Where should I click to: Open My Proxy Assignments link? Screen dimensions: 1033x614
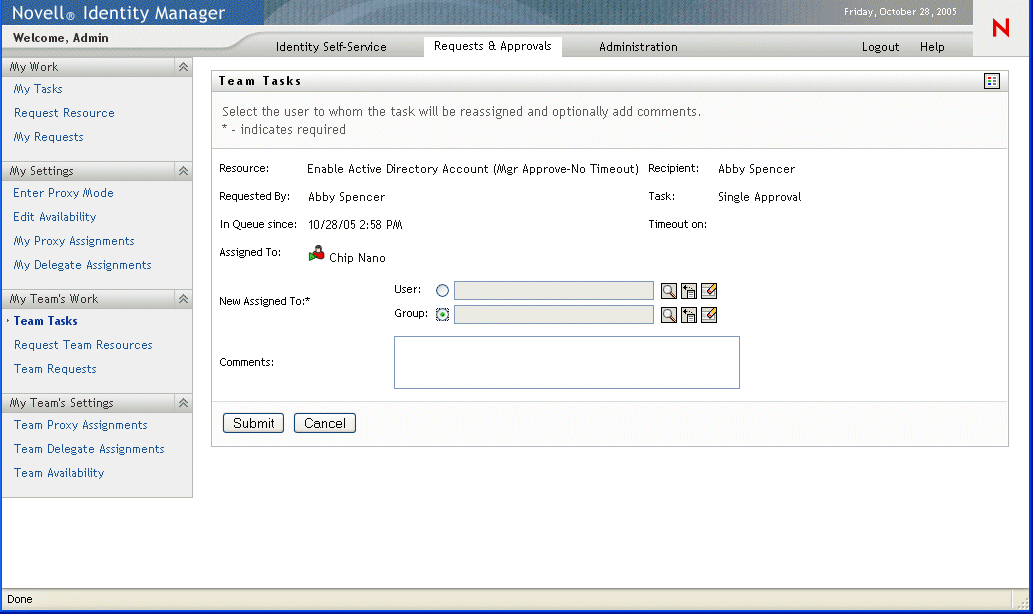pos(74,241)
